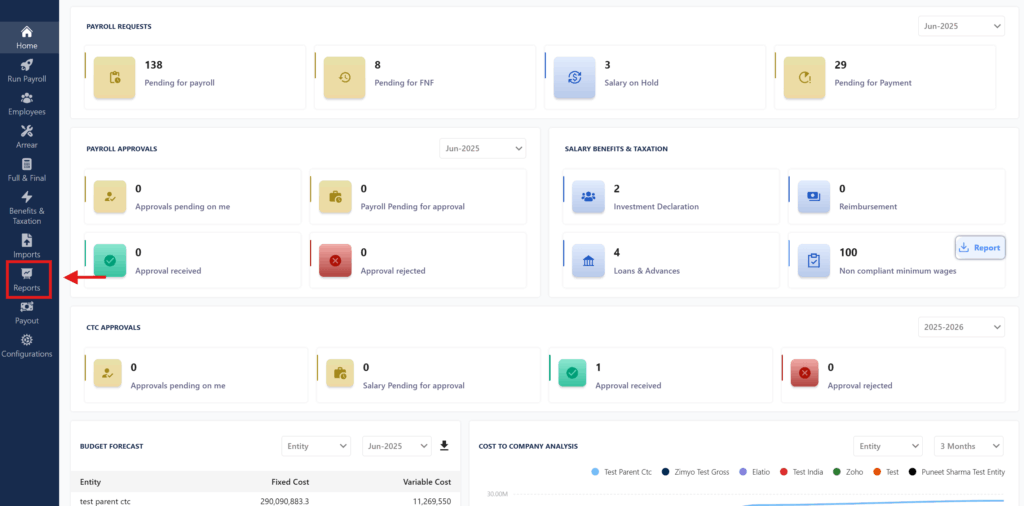Click the Report download button
The image size is (1024, 506).
pos(979,247)
